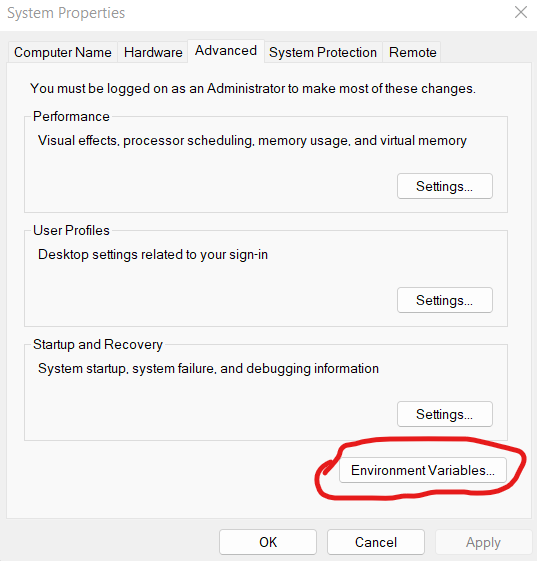Click the Environment Variables button
The height and width of the screenshot is (561, 537).
click(423, 470)
